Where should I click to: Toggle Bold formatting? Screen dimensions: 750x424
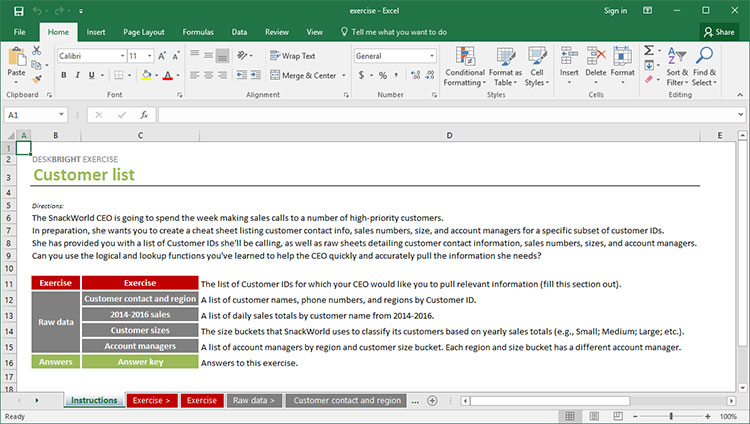click(64, 75)
